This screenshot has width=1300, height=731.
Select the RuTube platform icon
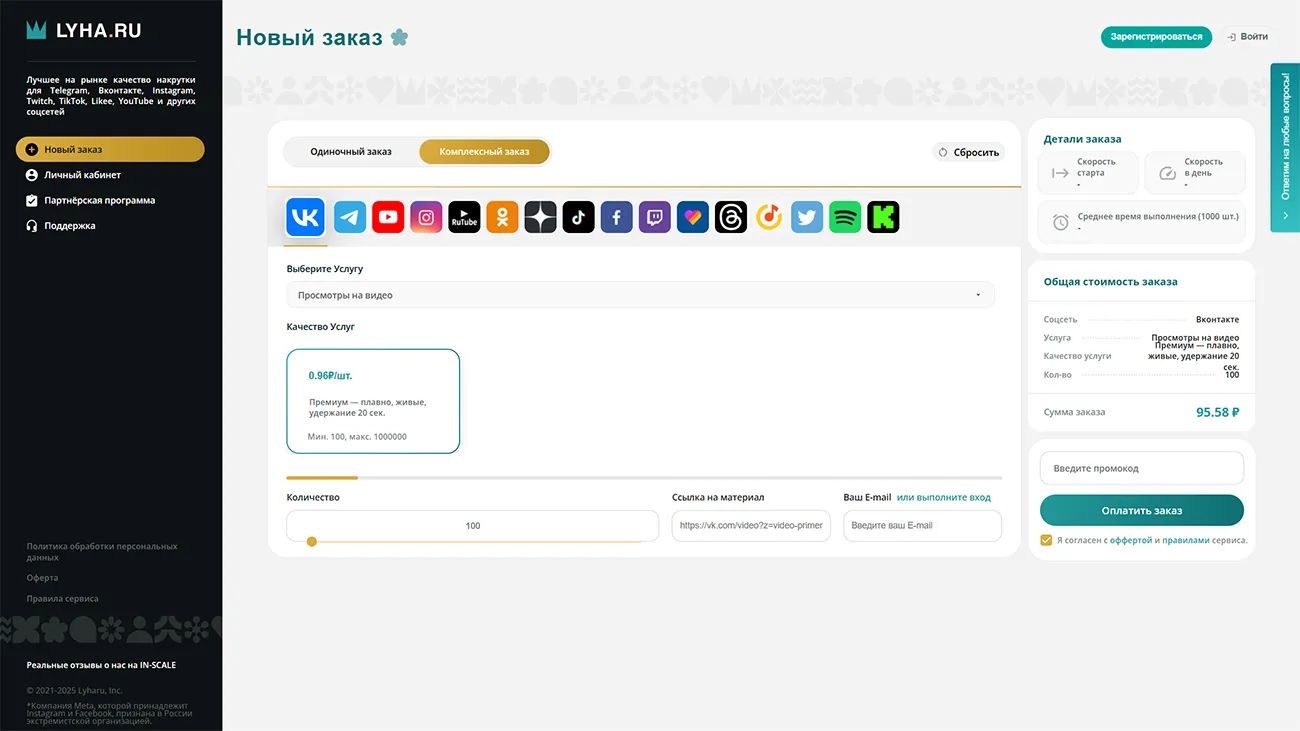pyautogui.click(x=463, y=216)
